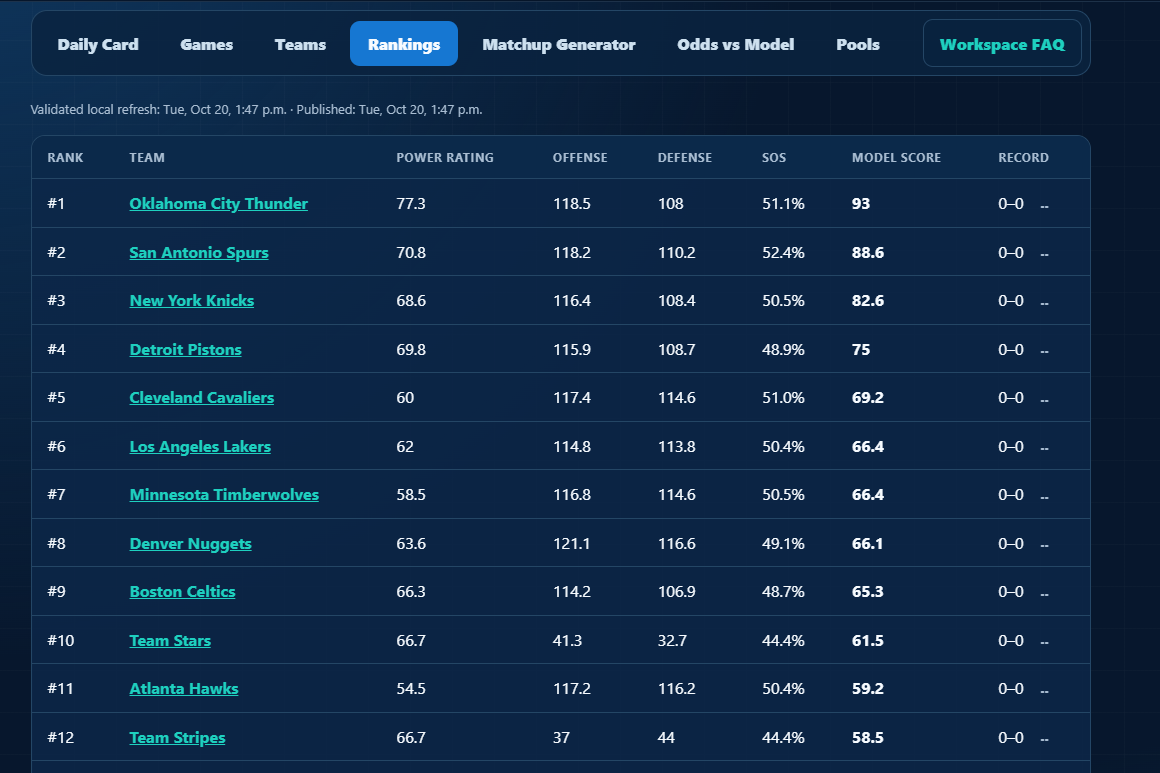This screenshot has height=773, width=1160.
Task: Select the 52.4% SOS value
Action: [783, 252]
